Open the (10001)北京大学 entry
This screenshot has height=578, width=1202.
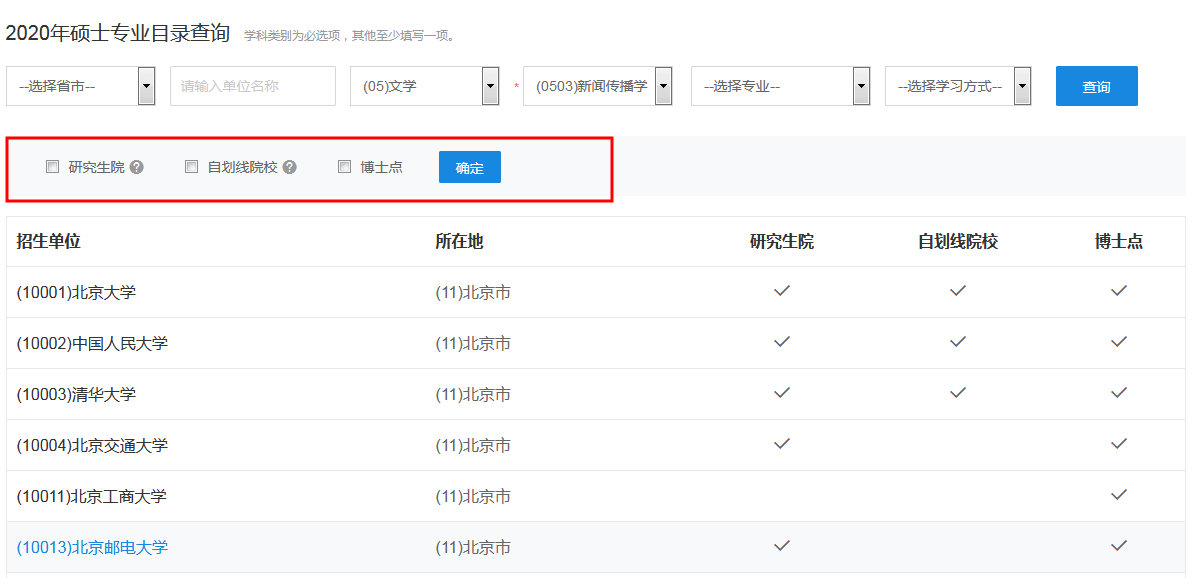76,293
